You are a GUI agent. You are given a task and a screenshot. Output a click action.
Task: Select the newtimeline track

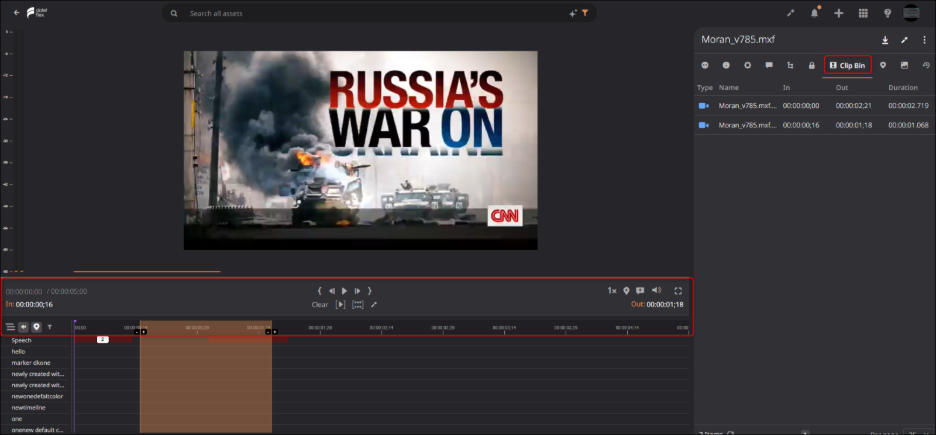[29, 408]
